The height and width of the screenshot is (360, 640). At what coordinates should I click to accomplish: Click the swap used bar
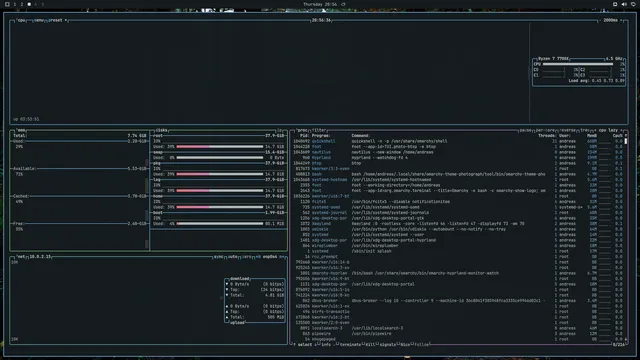(x=220, y=158)
